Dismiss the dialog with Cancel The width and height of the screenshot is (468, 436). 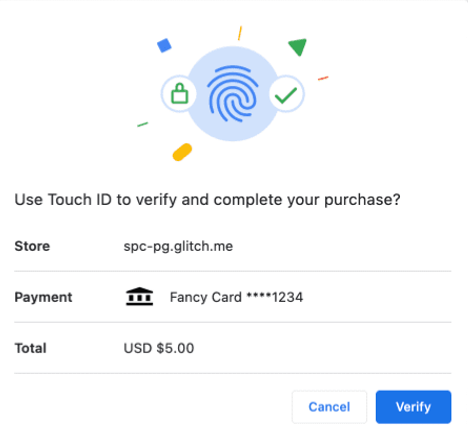(x=329, y=407)
